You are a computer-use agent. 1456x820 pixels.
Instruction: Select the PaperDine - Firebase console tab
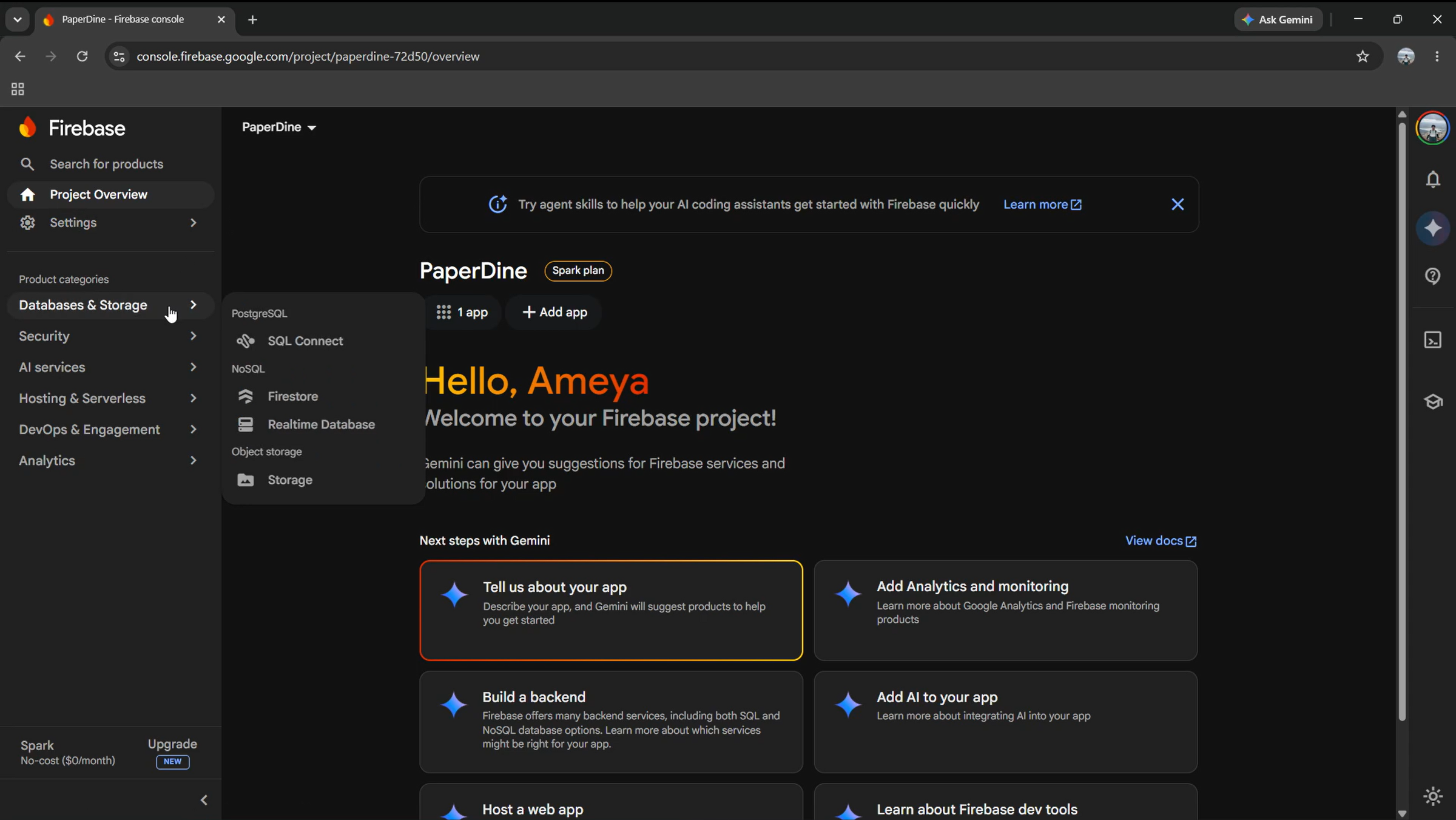point(133,19)
